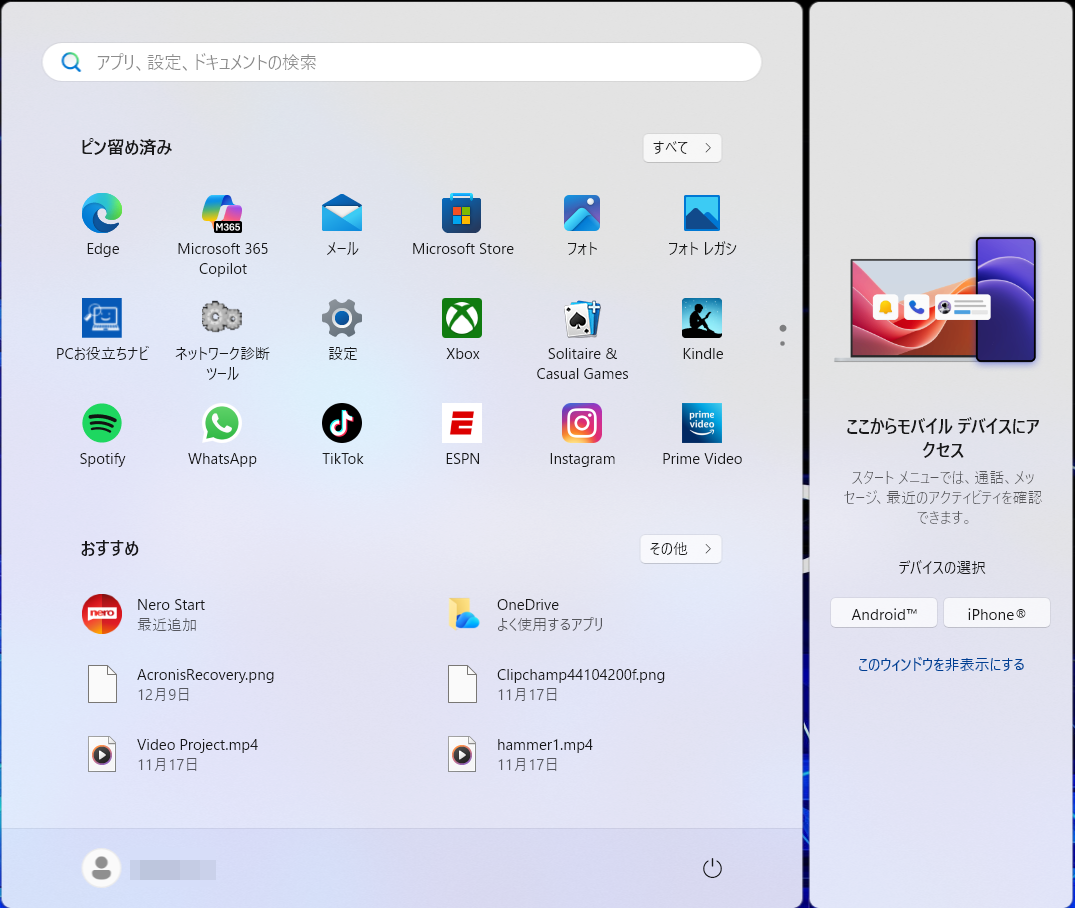Launch the Xbox app

(x=462, y=330)
